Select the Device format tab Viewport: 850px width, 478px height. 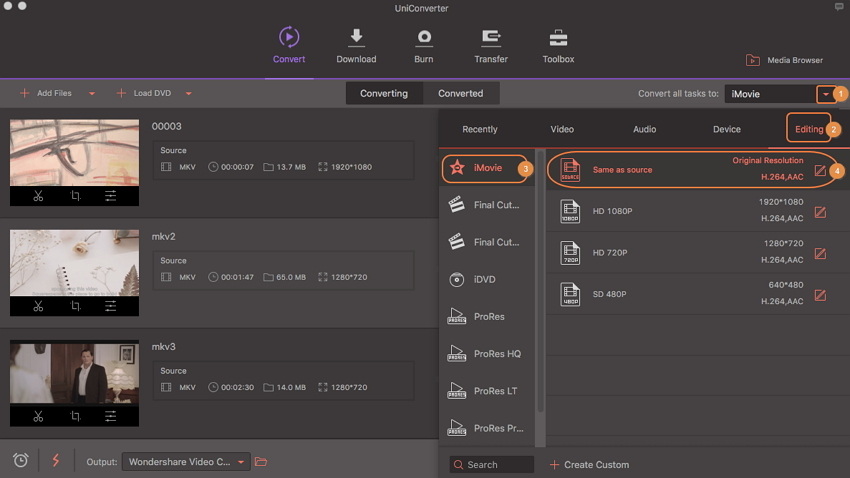click(727, 129)
